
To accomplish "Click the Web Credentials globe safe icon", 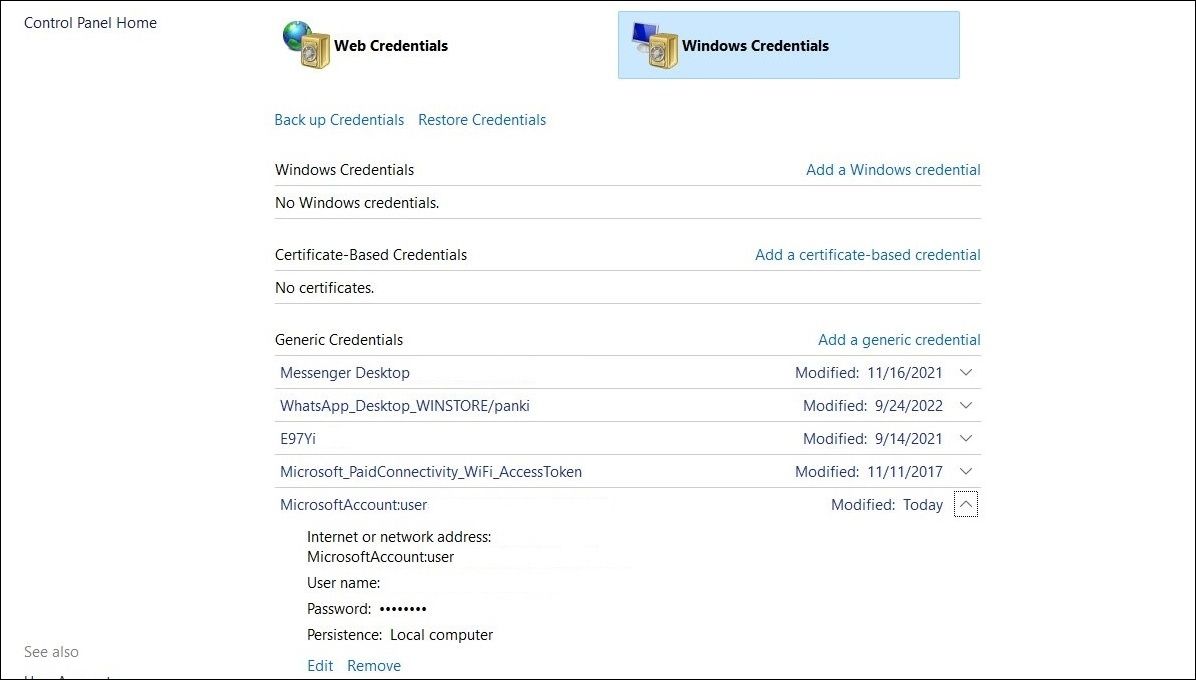I will (x=306, y=45).
